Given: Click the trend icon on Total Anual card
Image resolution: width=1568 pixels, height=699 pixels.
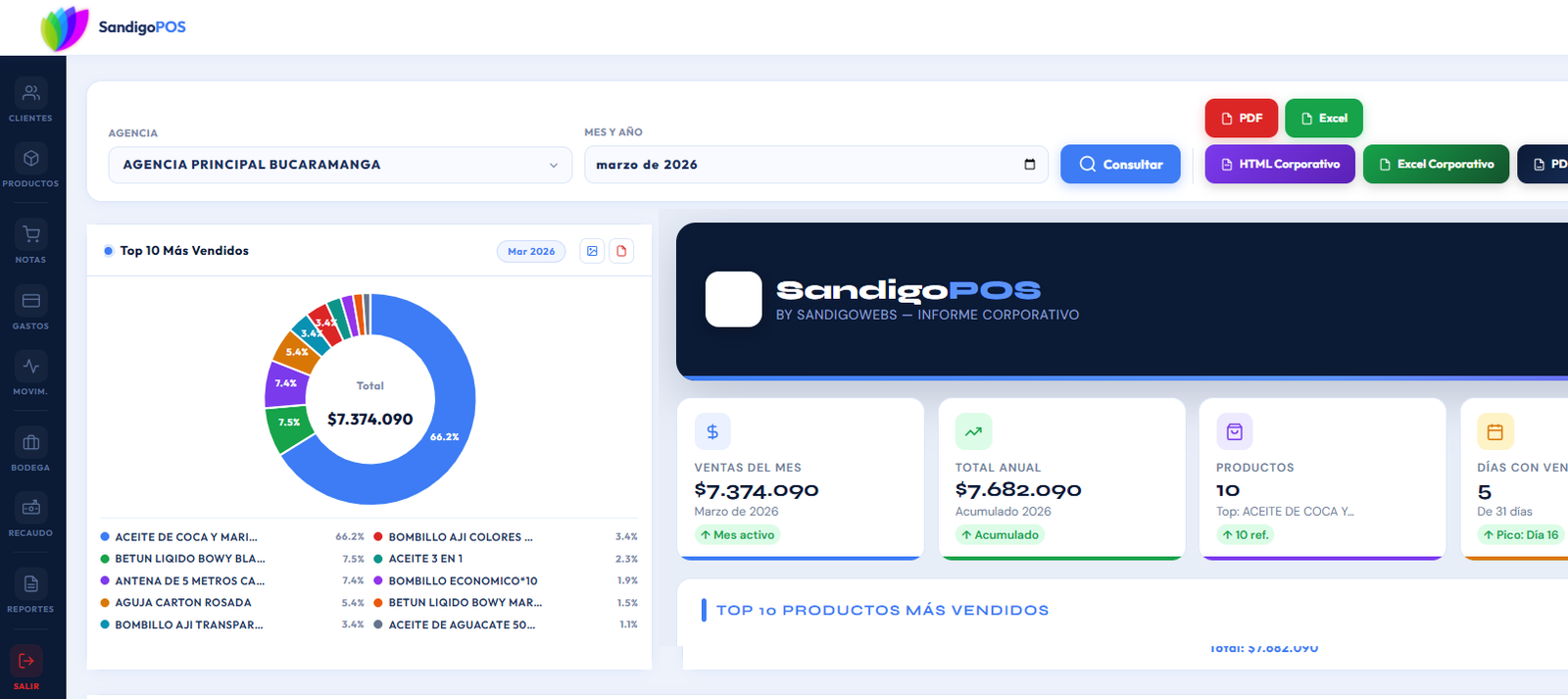Looking at the screenshot, I should coord(973,431).
